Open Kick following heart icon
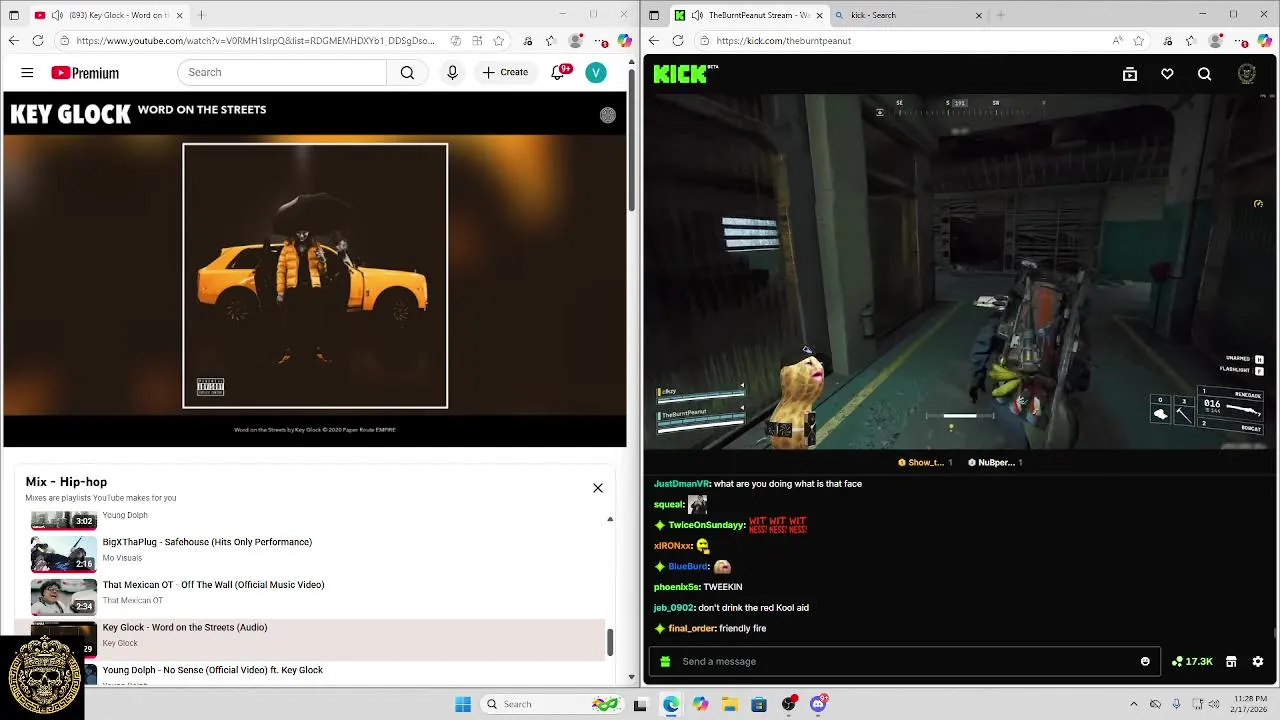The image size is (1280, 720). [1167, 74]
